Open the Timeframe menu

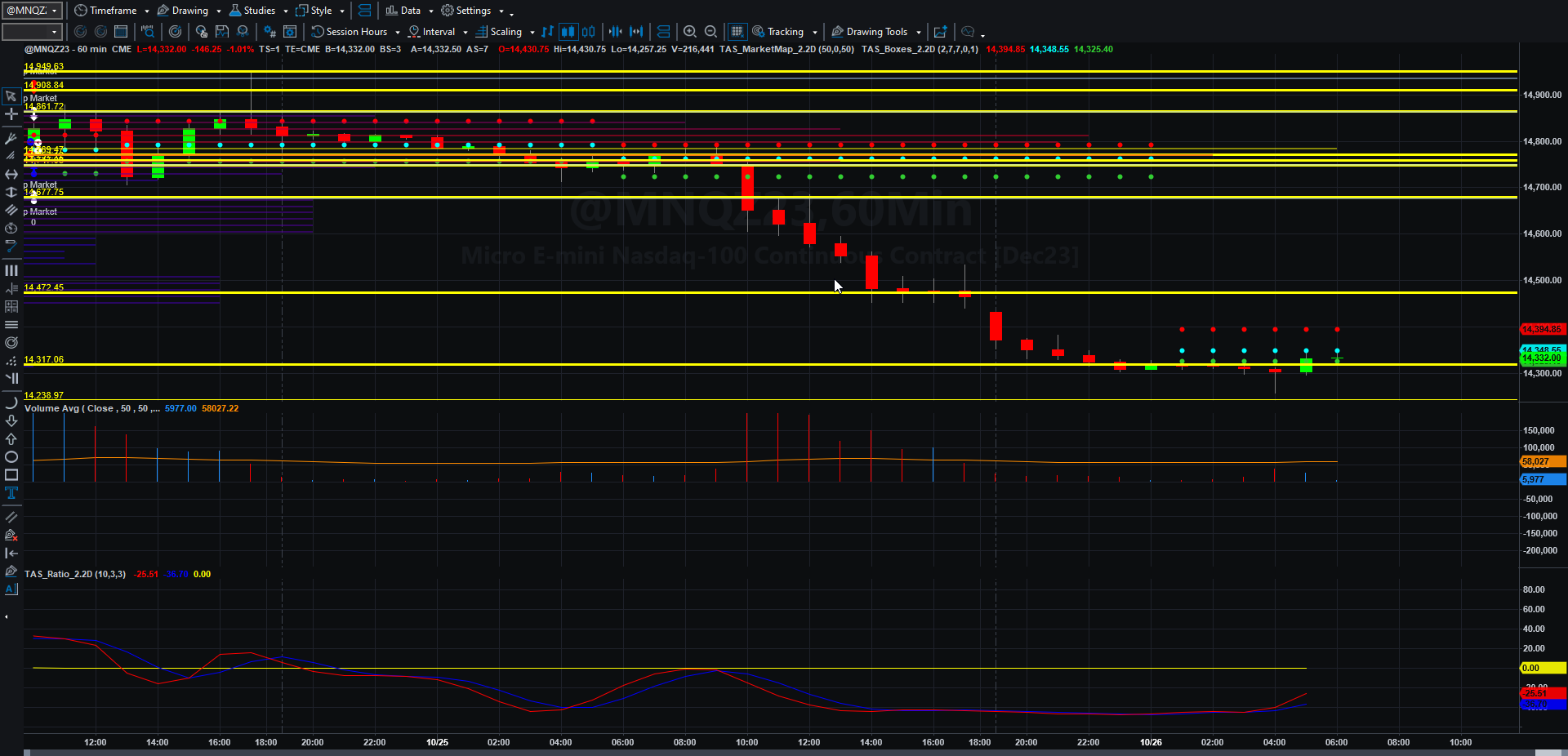[112, 11]
